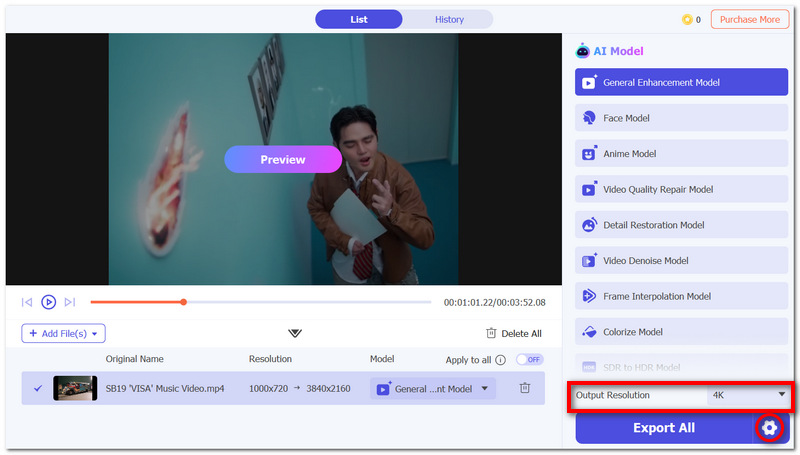The height and width of the screenshot is (455, 800).
Task: Switch to the List tab
Action: [x=359, y=19]
